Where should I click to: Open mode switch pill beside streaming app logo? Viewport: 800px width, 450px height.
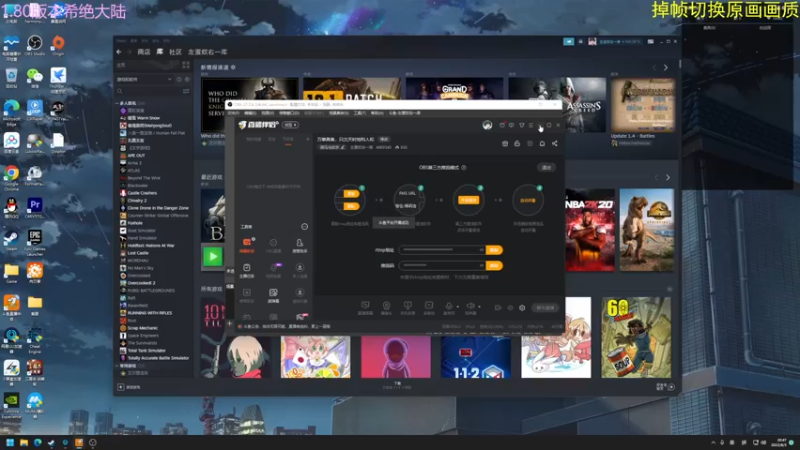click(x=290, y=125)
